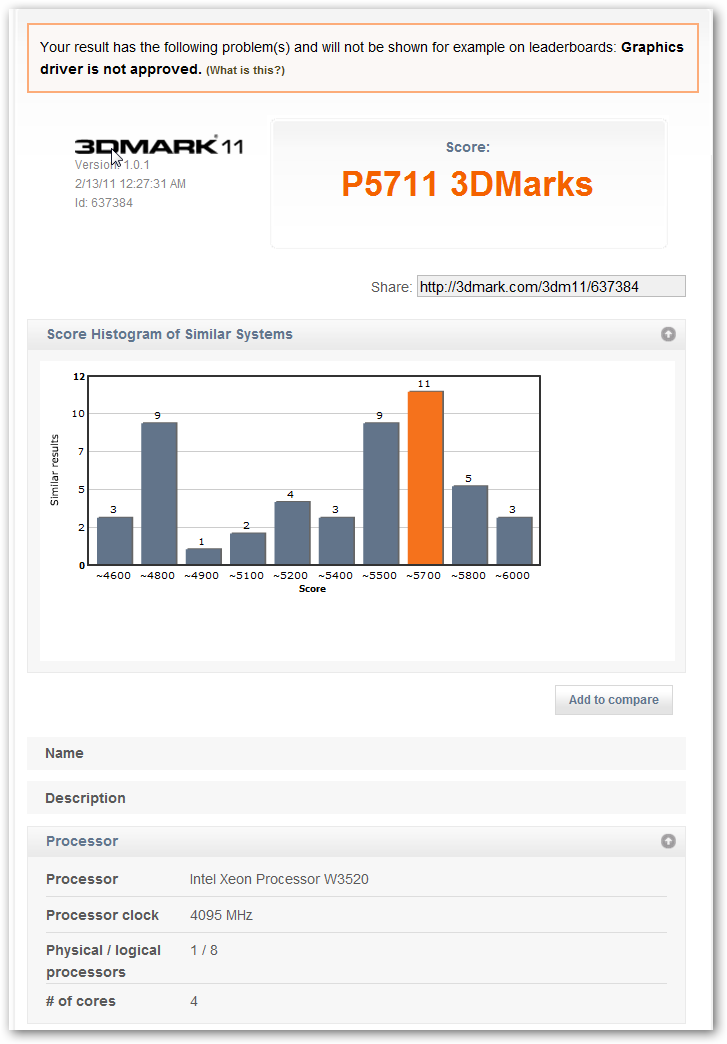Click the Processor section header title
727x1044 pixels.
click(82, 841)
